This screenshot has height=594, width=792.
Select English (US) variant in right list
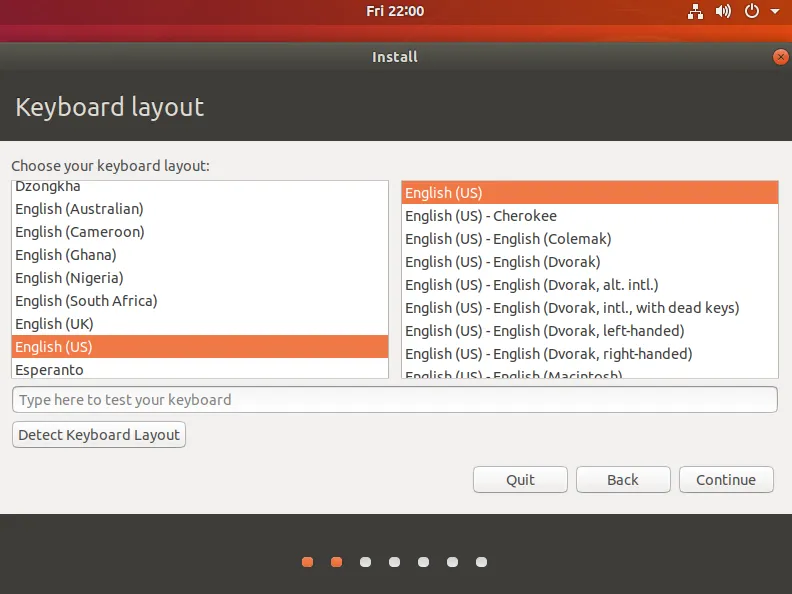pyautogui.click(x=589, y=192)
